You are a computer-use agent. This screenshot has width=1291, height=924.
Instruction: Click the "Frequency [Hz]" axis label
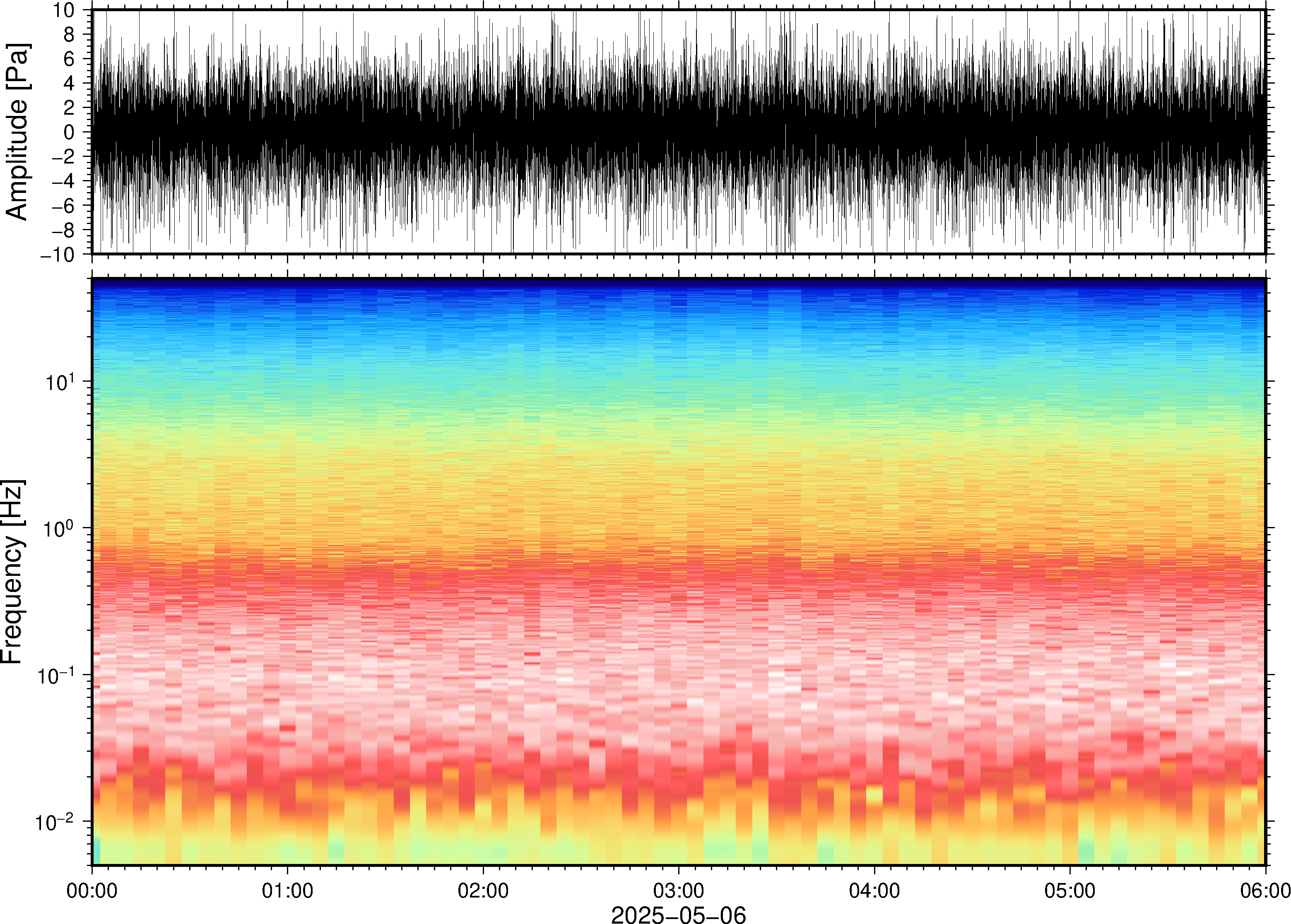12,572
